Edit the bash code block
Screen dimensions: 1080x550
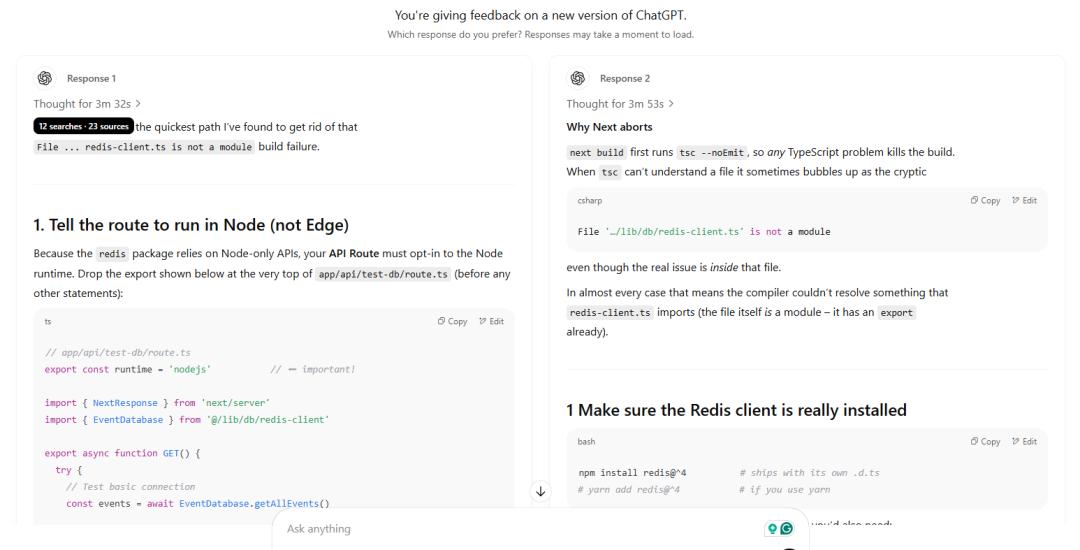pos(1023,441)
